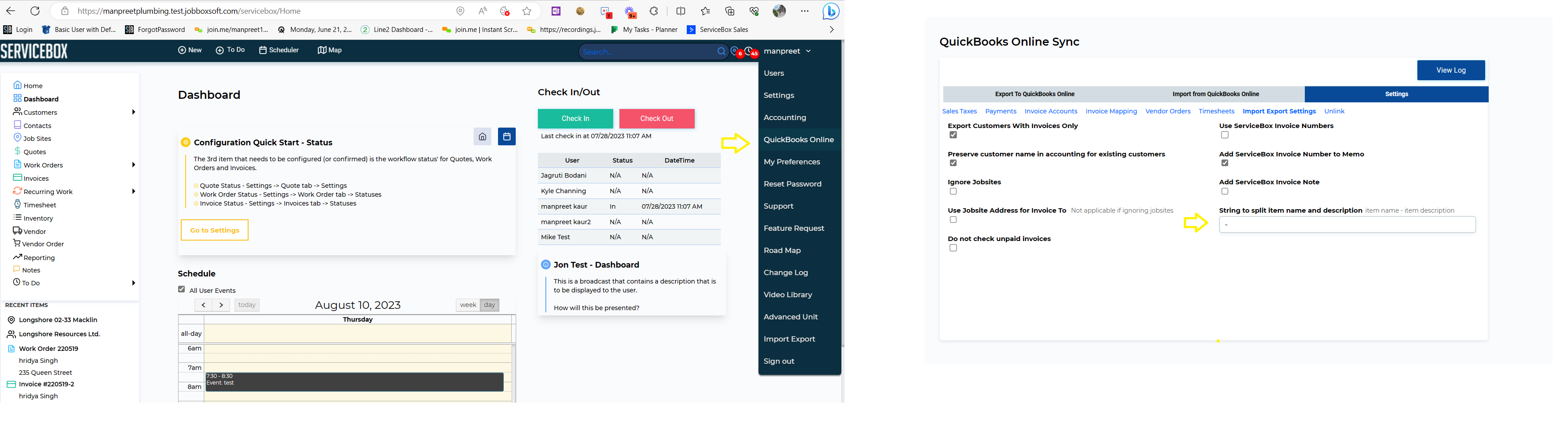
Task: Click the browser back arrow
Action: pos(10,11)
